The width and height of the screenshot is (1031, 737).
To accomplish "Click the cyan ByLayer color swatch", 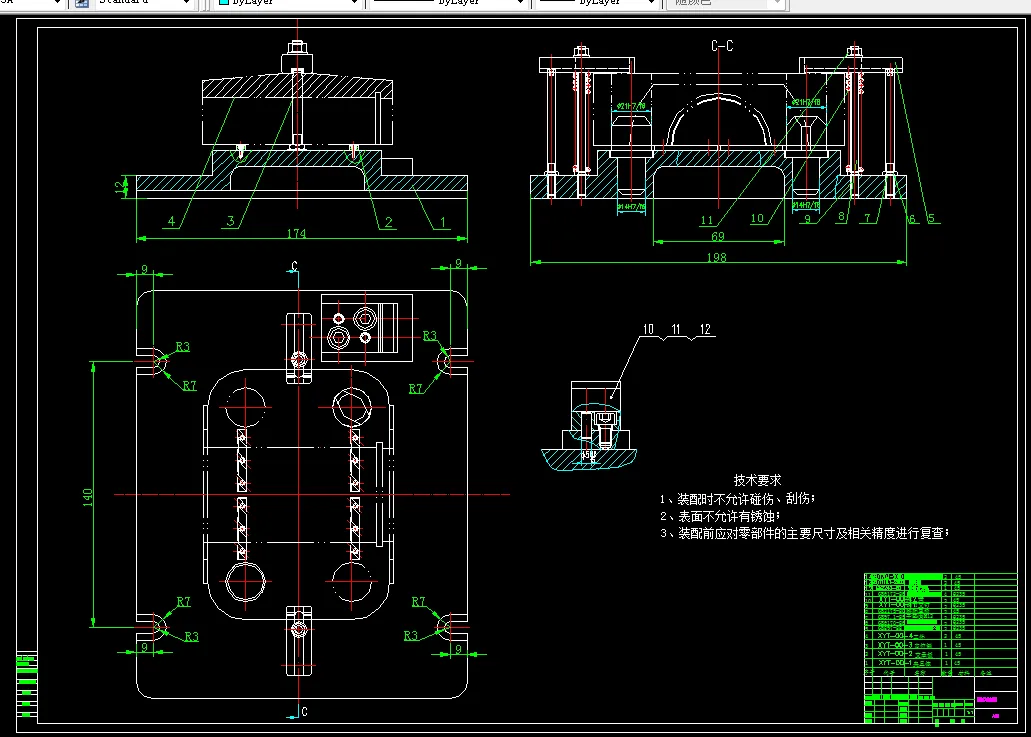I will (x=224, y=3).
